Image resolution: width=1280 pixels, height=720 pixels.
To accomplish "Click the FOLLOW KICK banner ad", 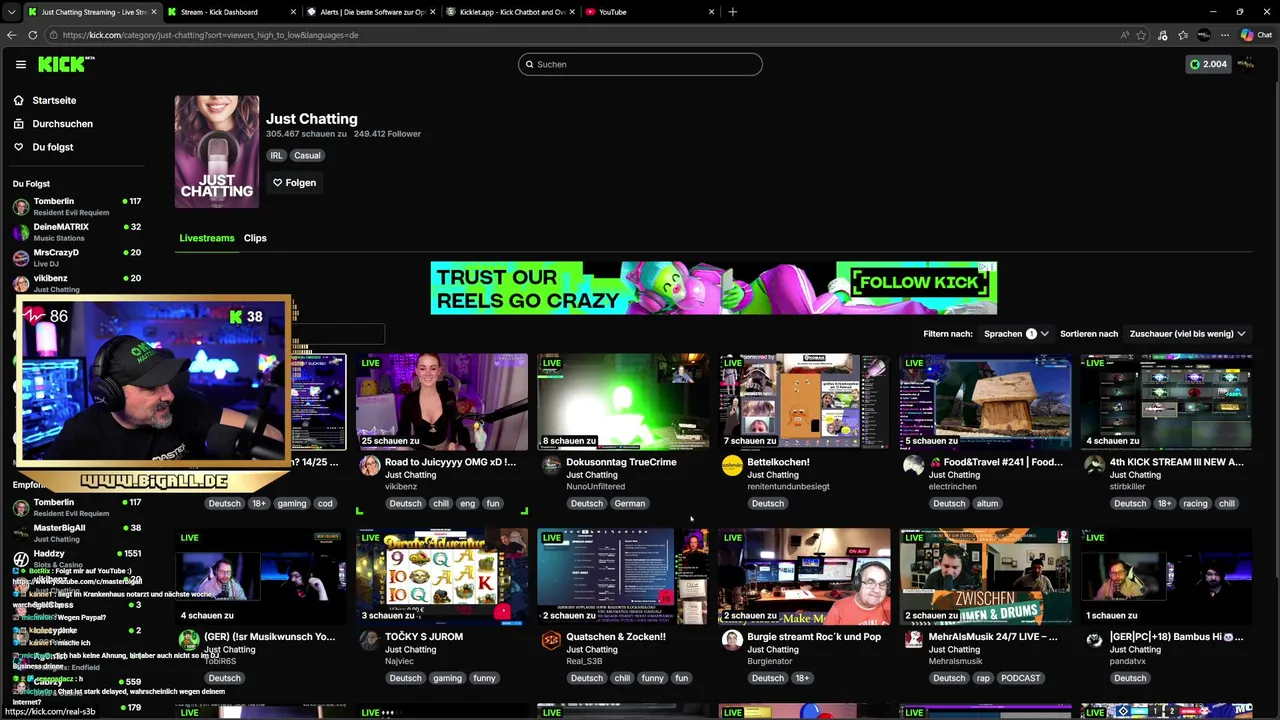I will point(713,288).
